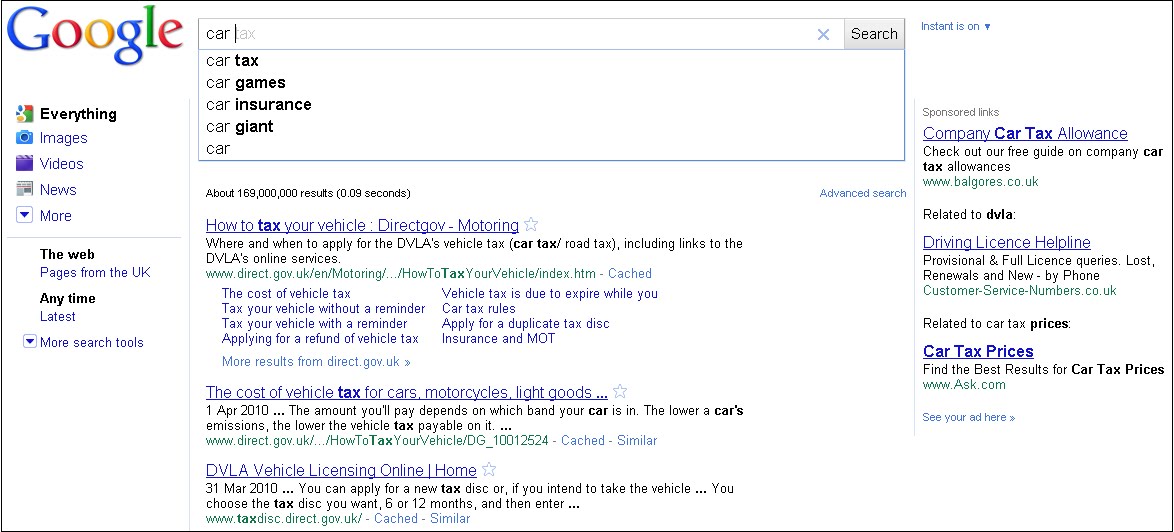Click the About 169,000,000 results text

pos(308,193)
